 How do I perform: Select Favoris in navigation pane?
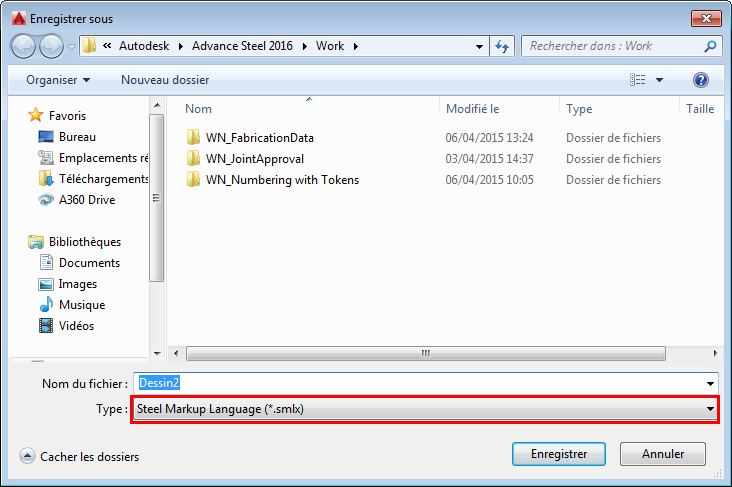(x=68, y=115)
